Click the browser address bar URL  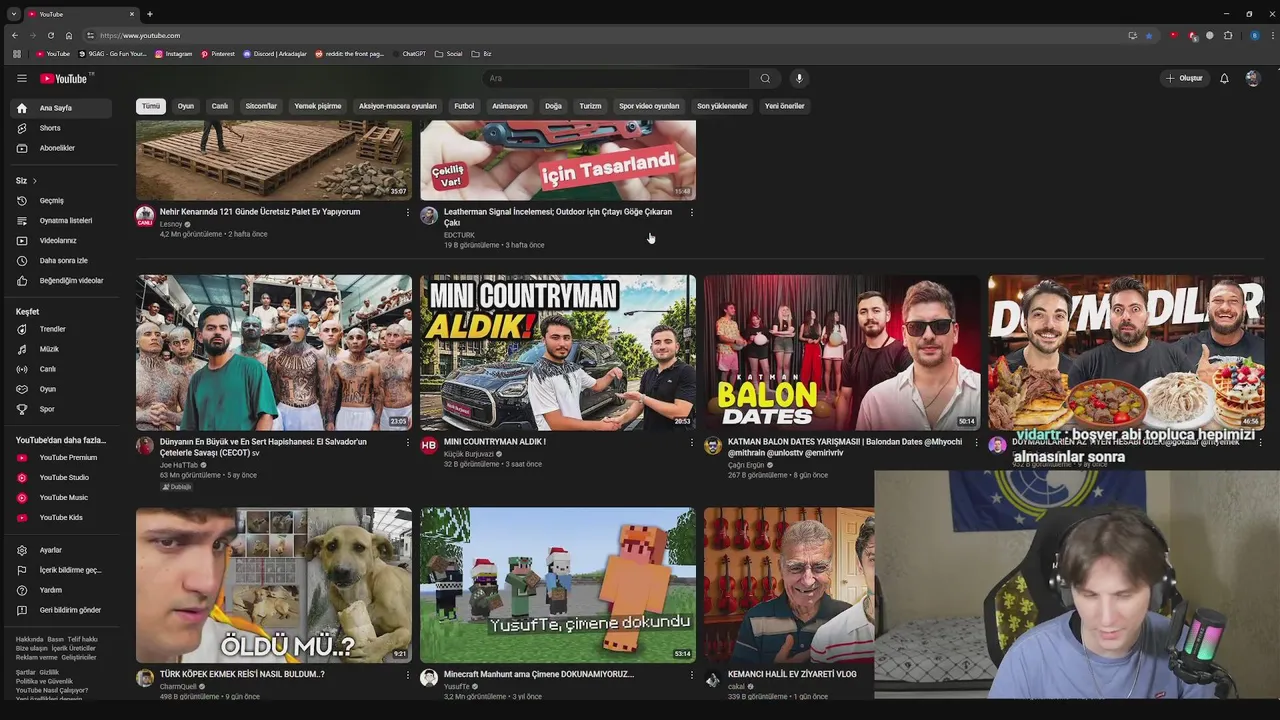click(x=140, y=35)
